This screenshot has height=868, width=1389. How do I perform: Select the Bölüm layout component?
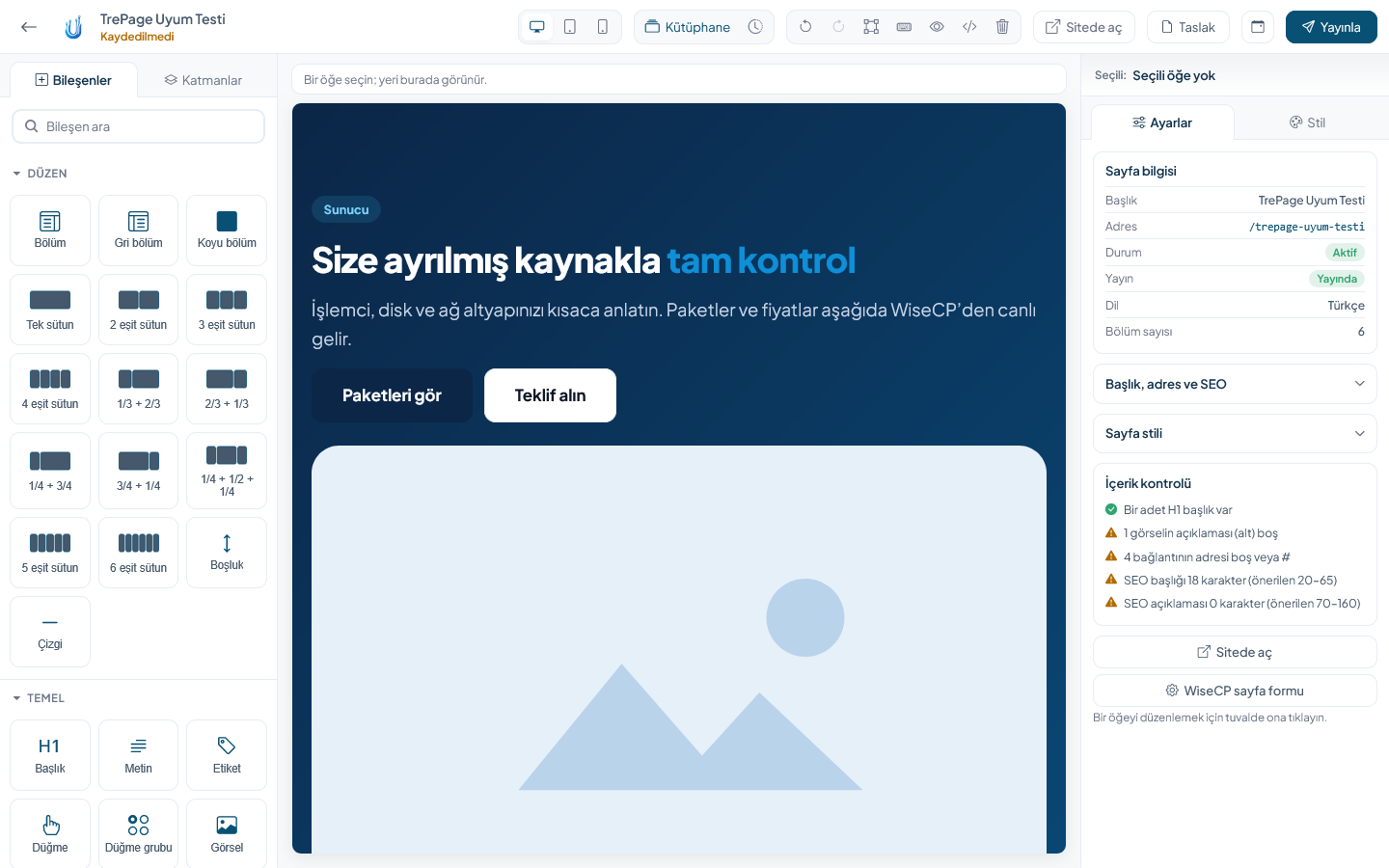50,231
